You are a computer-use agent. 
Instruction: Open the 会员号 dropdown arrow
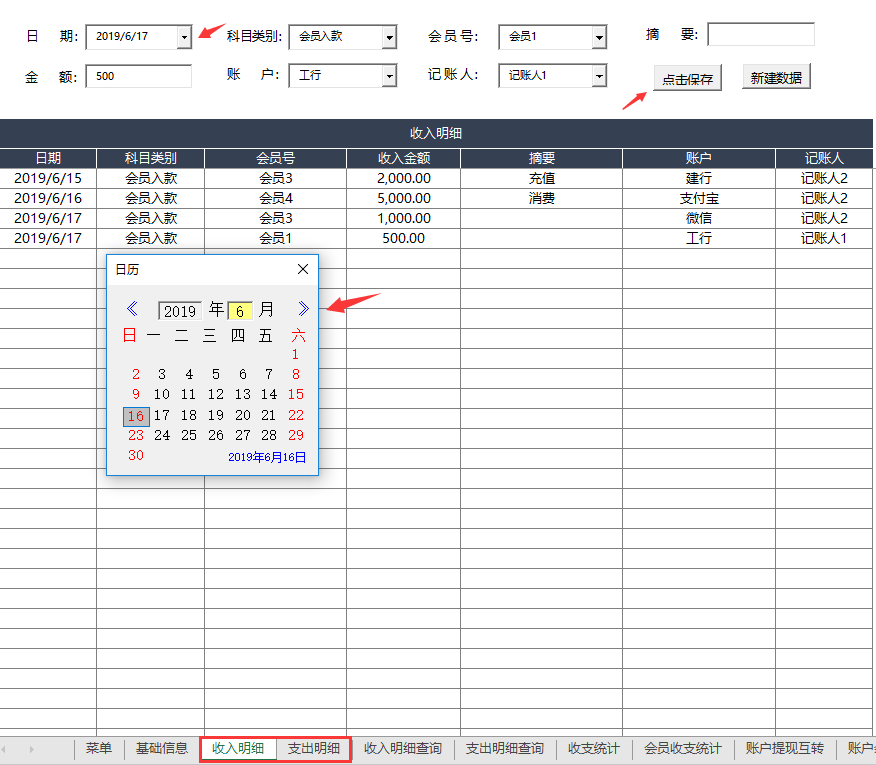(599, 37)
